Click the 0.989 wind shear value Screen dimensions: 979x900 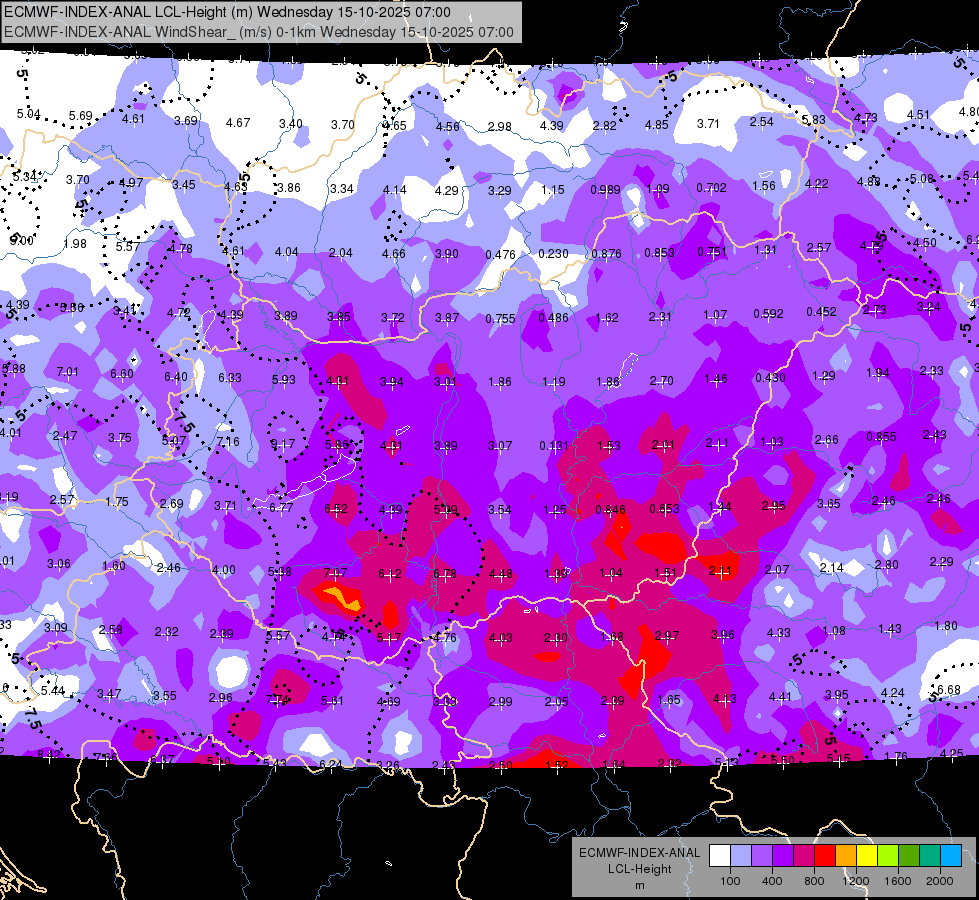click(x=605, y=189)
